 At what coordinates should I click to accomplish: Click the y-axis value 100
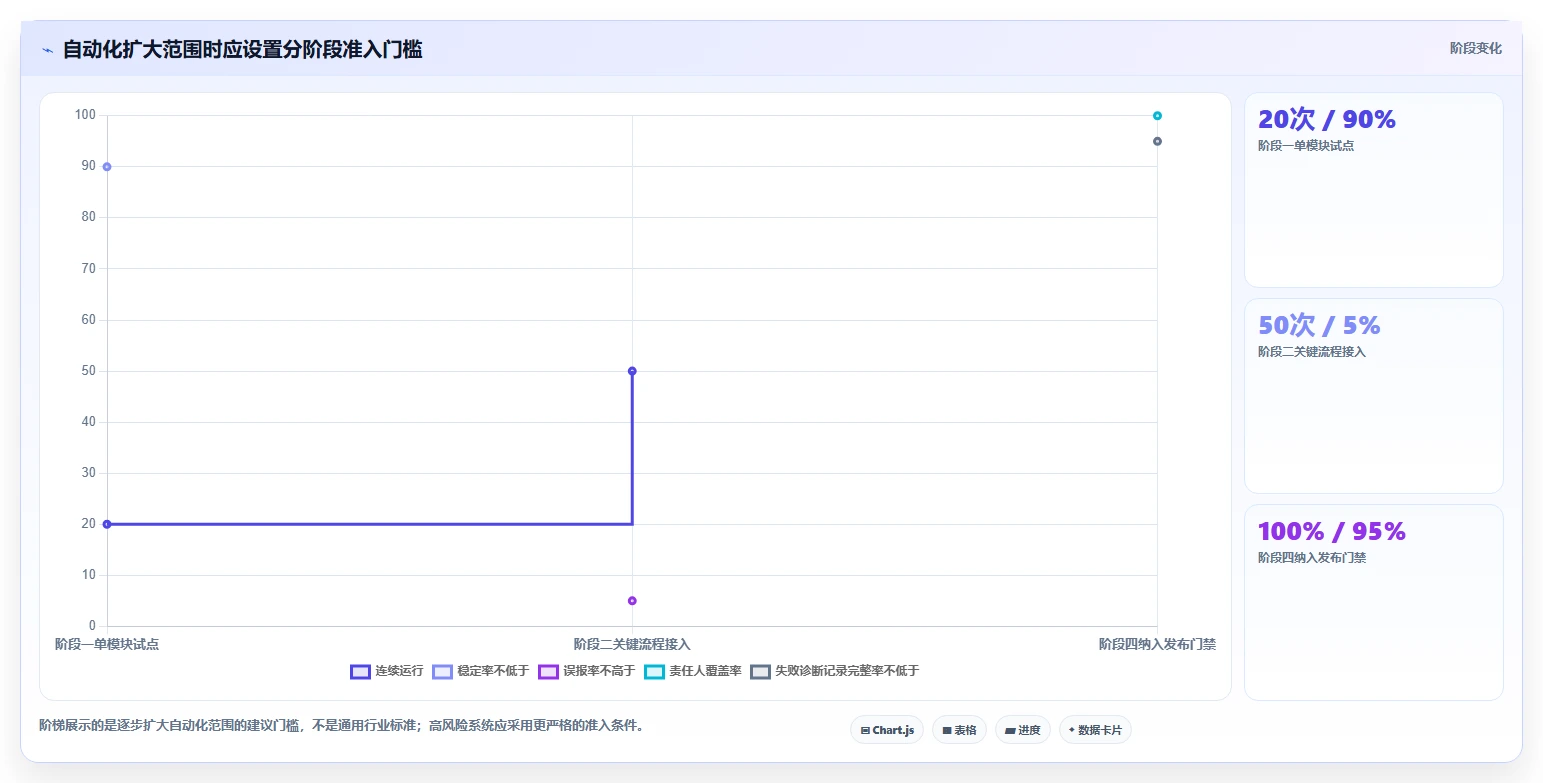pos(85,115)
